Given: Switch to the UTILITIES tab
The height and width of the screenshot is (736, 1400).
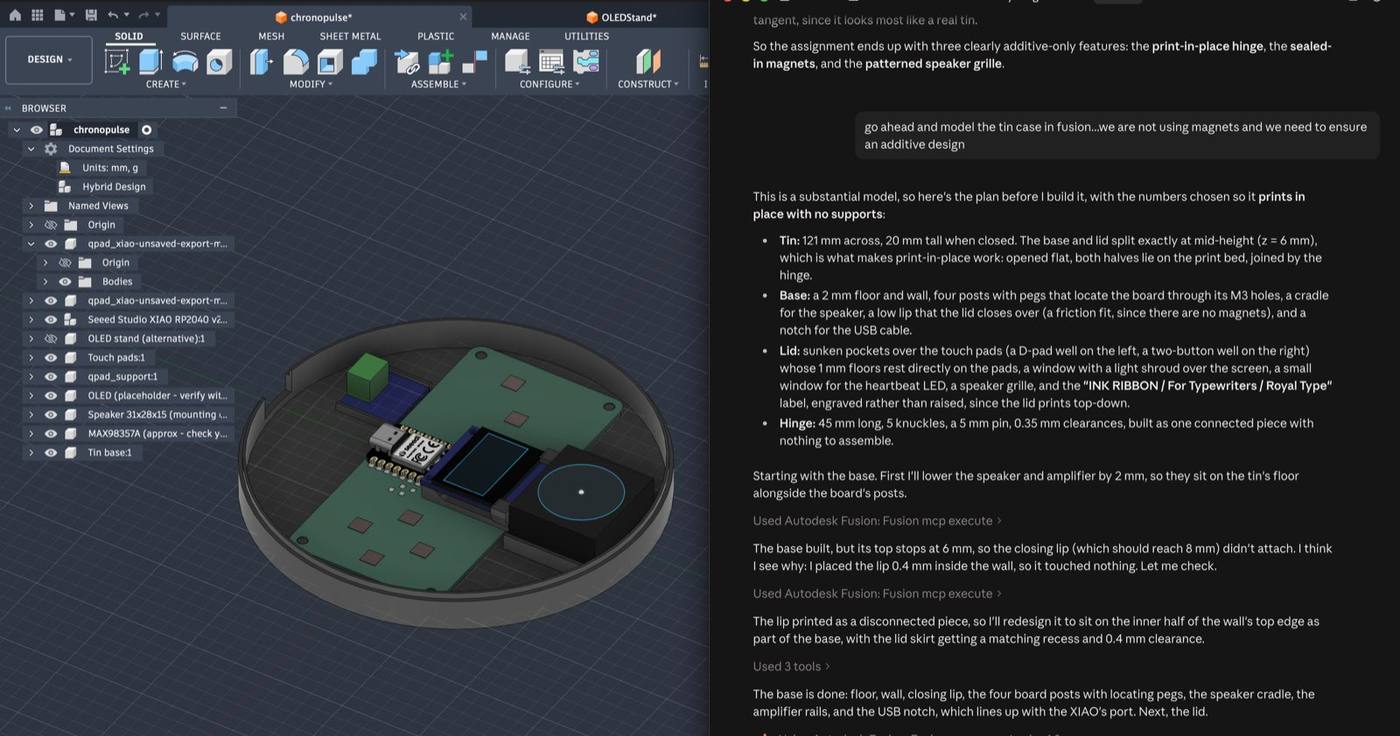Looking at the screenshot, I should [587, 36].
